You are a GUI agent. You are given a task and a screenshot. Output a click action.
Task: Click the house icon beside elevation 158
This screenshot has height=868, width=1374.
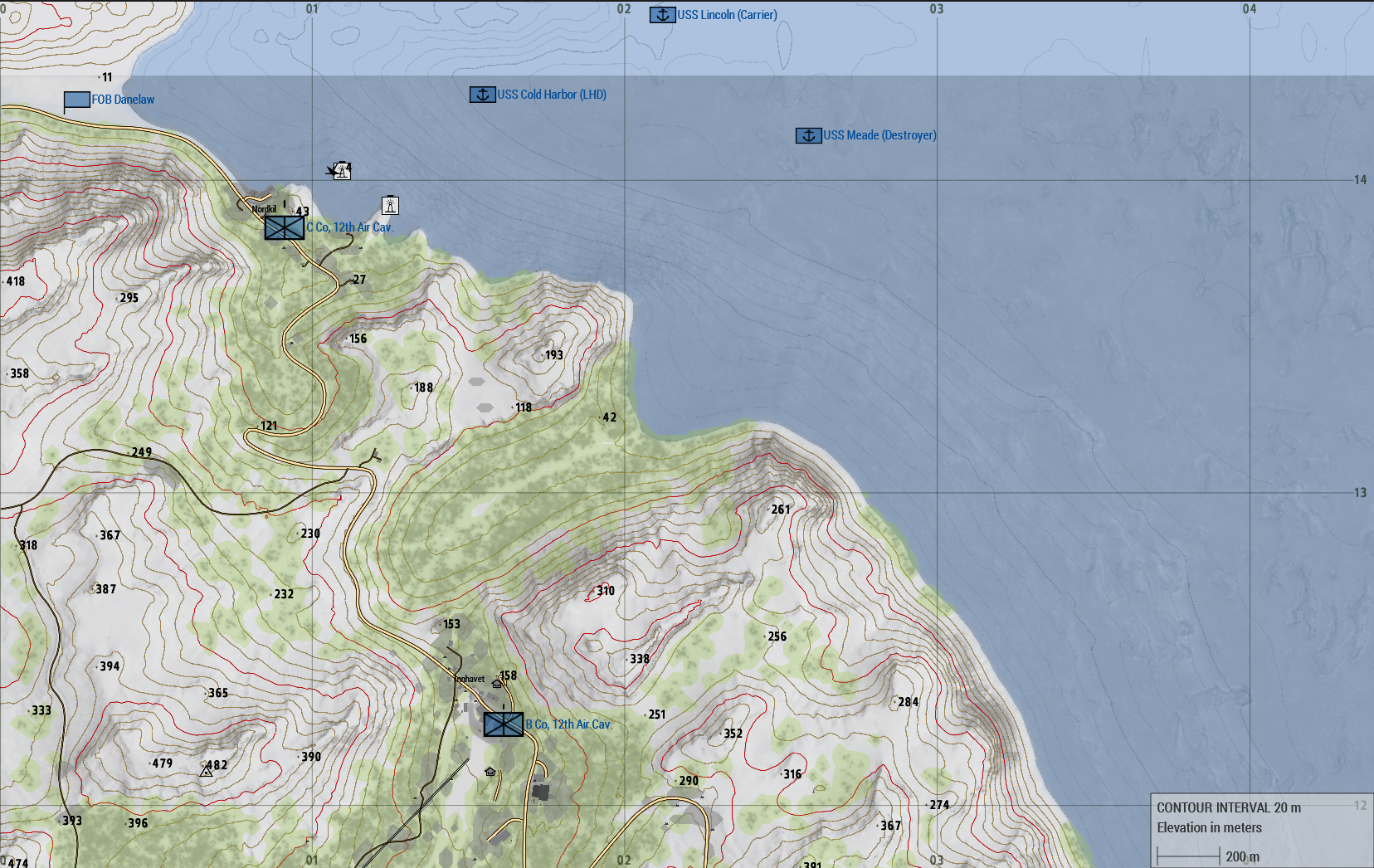tap(497, 684)
